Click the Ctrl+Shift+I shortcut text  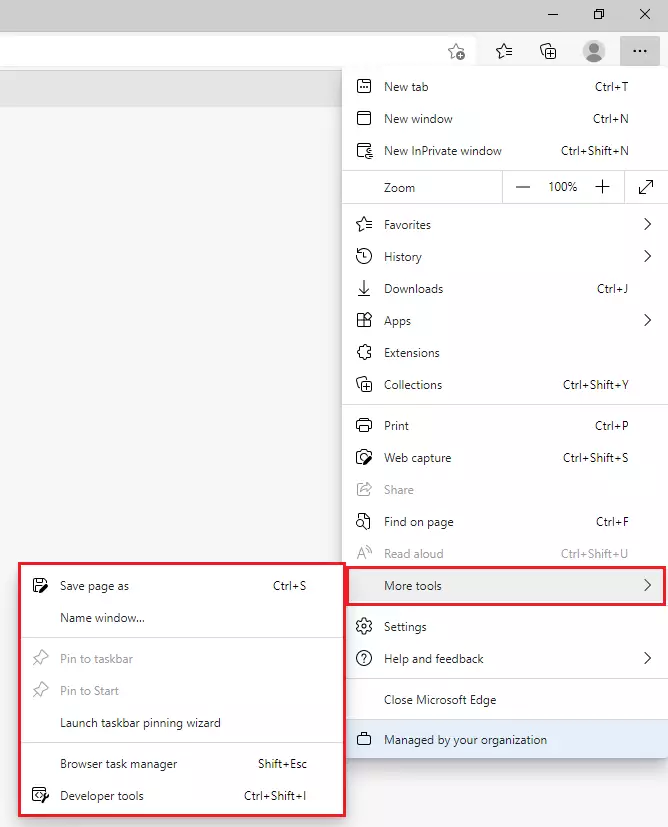coord(275,796)
